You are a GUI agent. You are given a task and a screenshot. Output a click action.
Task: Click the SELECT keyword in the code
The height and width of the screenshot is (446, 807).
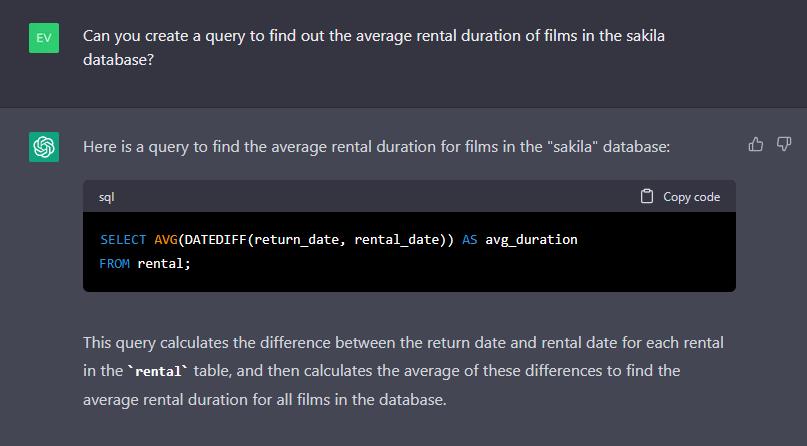point(123,240)
